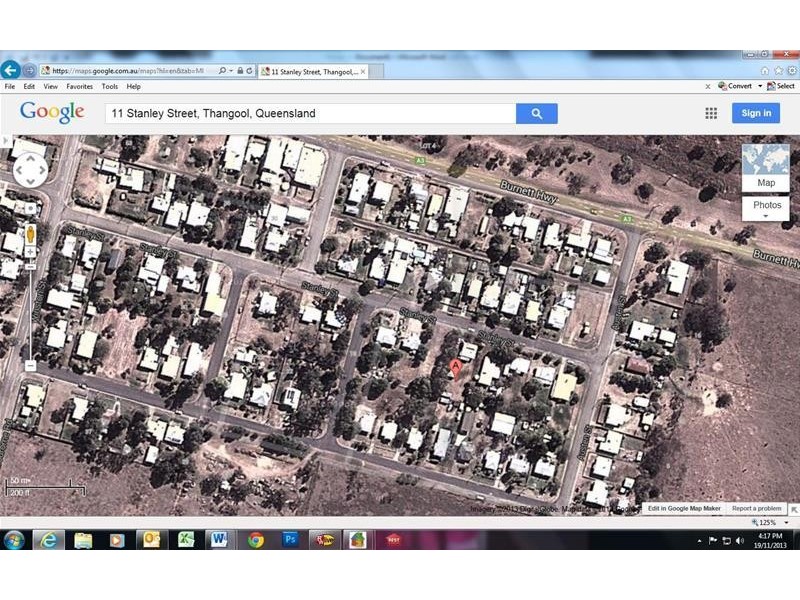This screenshot has height=600, width=800.
Task: Click the refresh icon in the address bar
Action: (x=249, y=71)
